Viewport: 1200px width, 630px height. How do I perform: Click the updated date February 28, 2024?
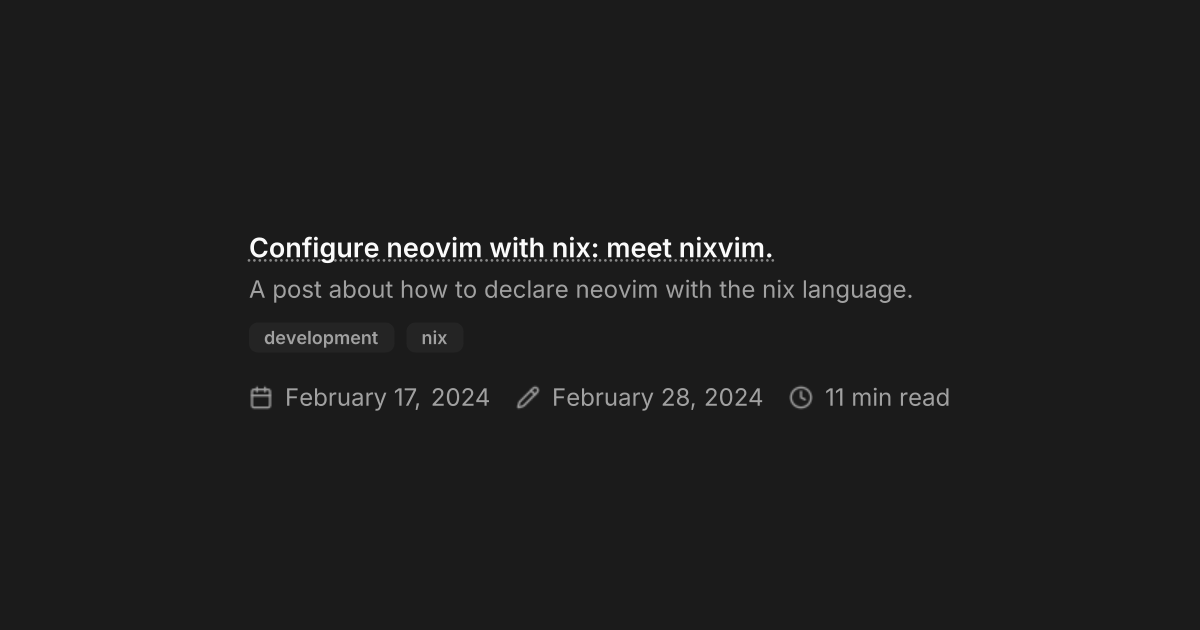(657, 398)
